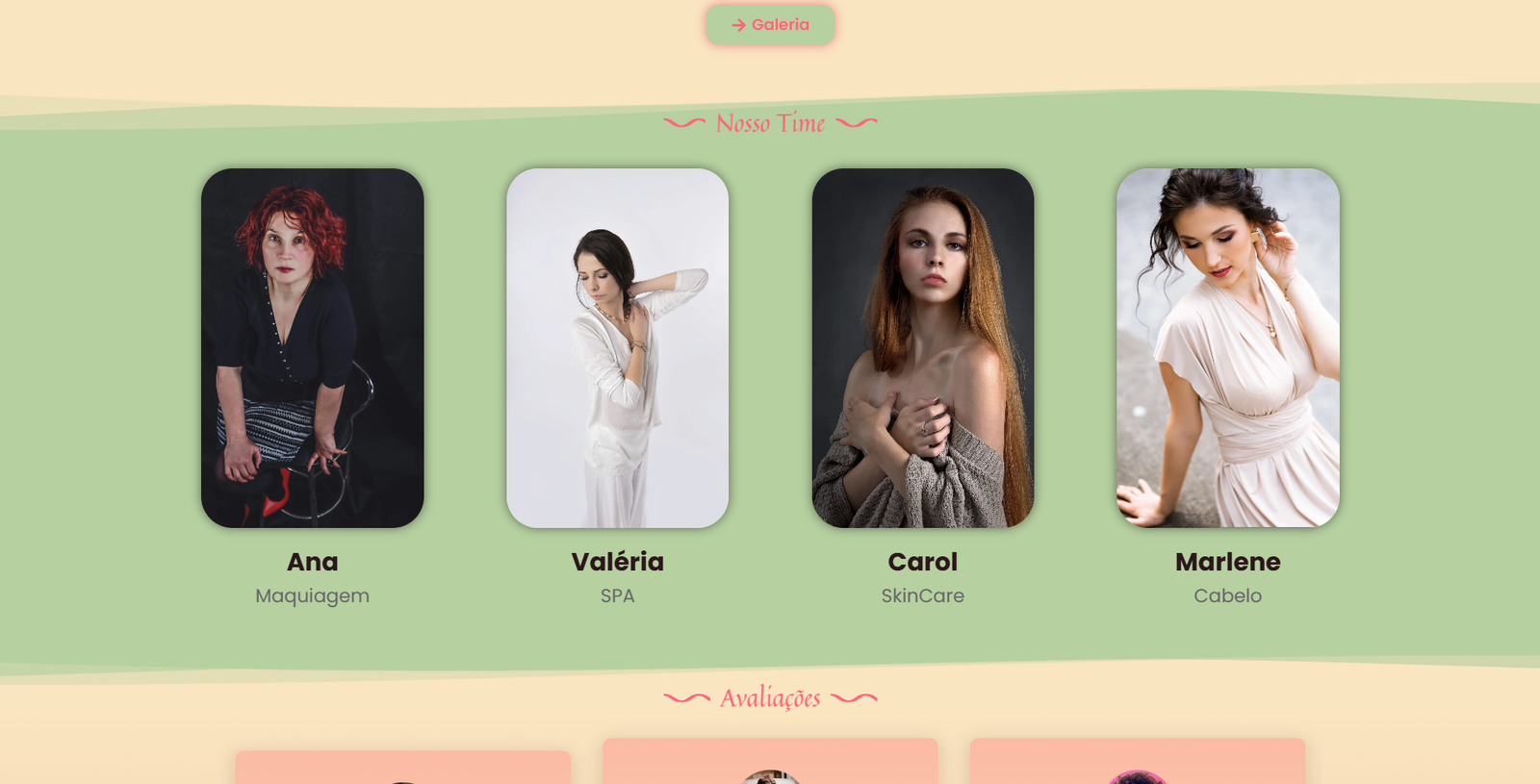Select Carol's portrait photo
This screenshot has width=1540, height=784.
[923, 348]
